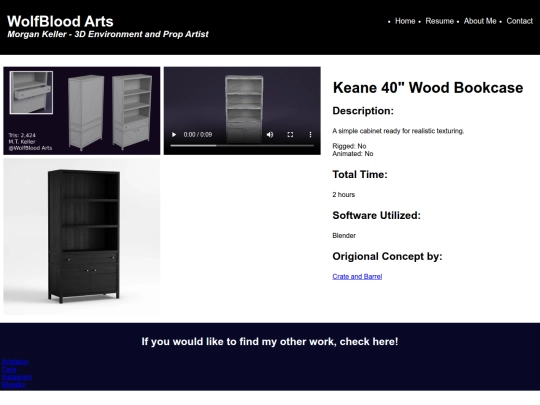Open the video's three-dot options menu

pos(310,134)
